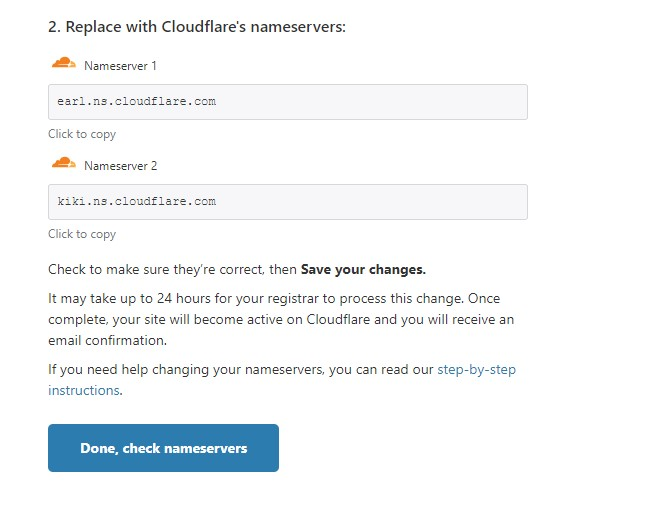Image resolution: width=661 pixels, height=510 pixels.
Task: Click the step number '2.' in the heading
Action: [54, 27]
